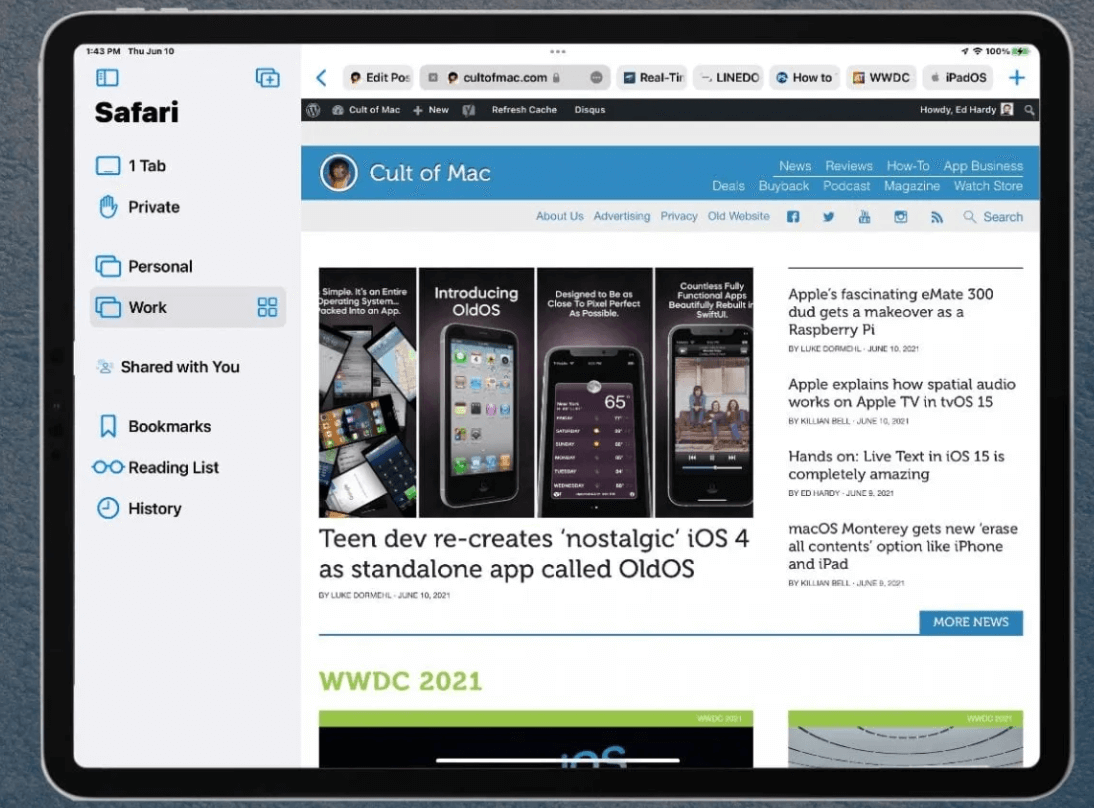1094x808 pixels.
Task: Click the Cult of Mac logo avatar
Action: (338, 172)
